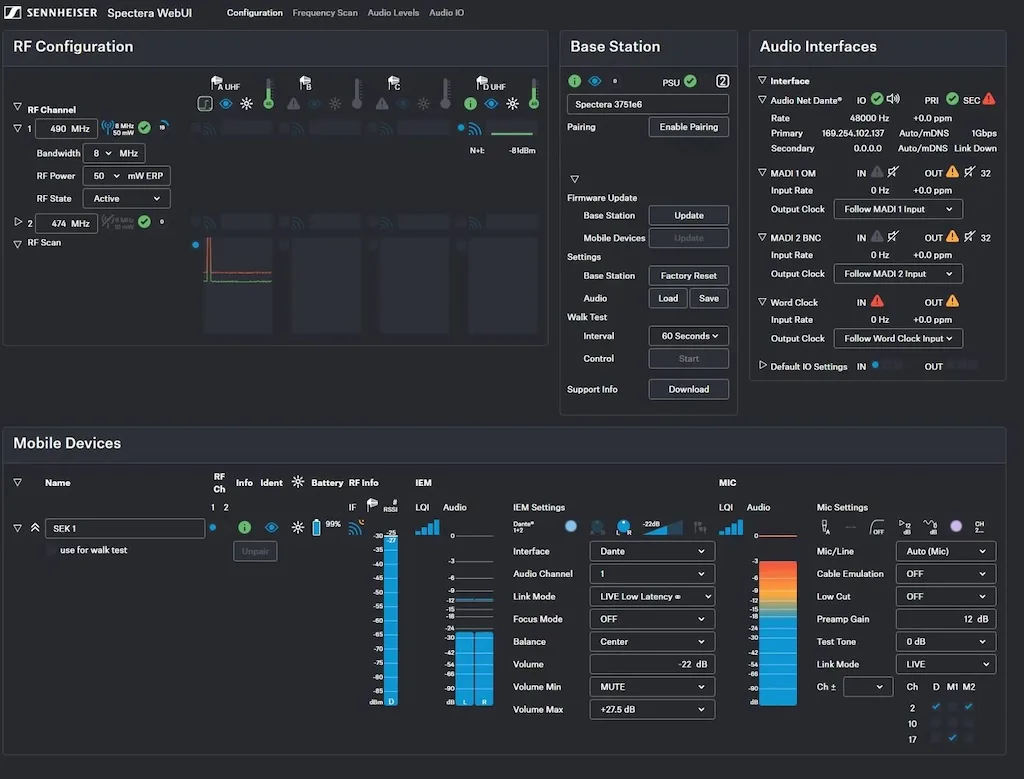
Task: Click double-chevron collapse icon beside SEK 1
Action: pyautogui.click(x=35, y=528)
